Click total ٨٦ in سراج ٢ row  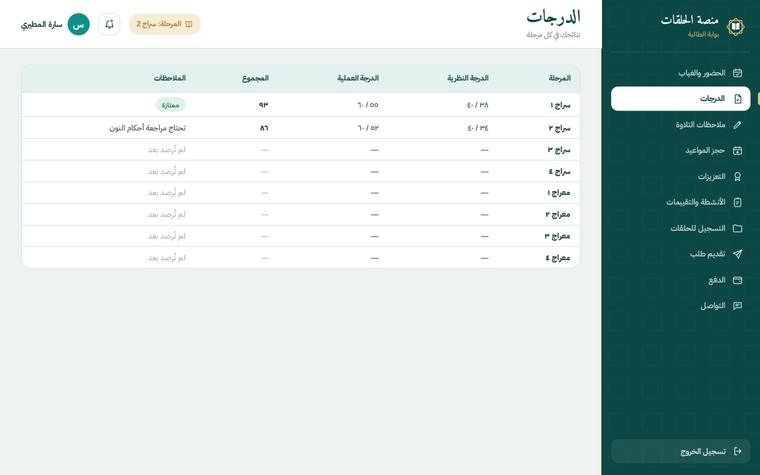[x=264, y=128]
